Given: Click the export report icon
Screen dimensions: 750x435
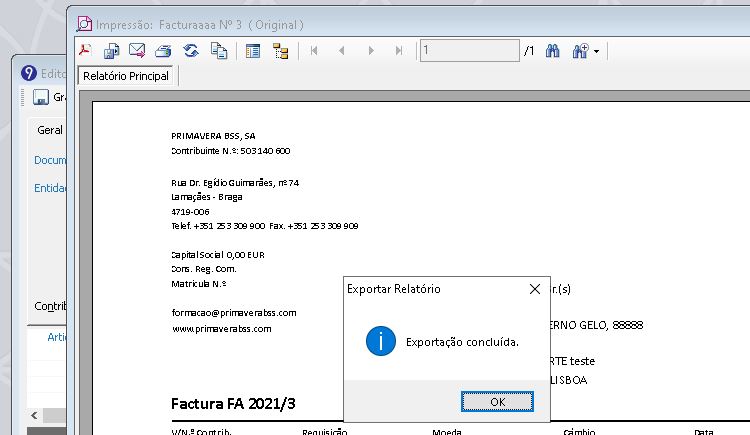Looking at the screenshot, I should [112, 50].
